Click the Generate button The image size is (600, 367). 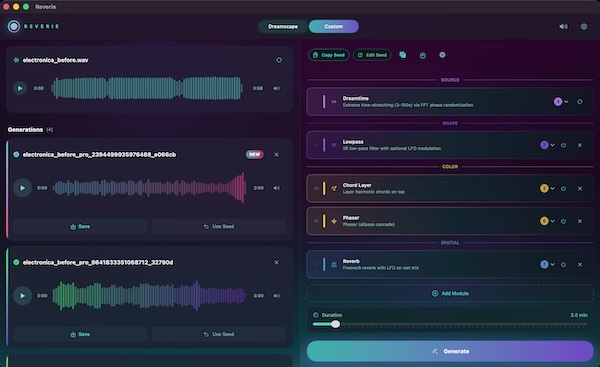point(450,351)
